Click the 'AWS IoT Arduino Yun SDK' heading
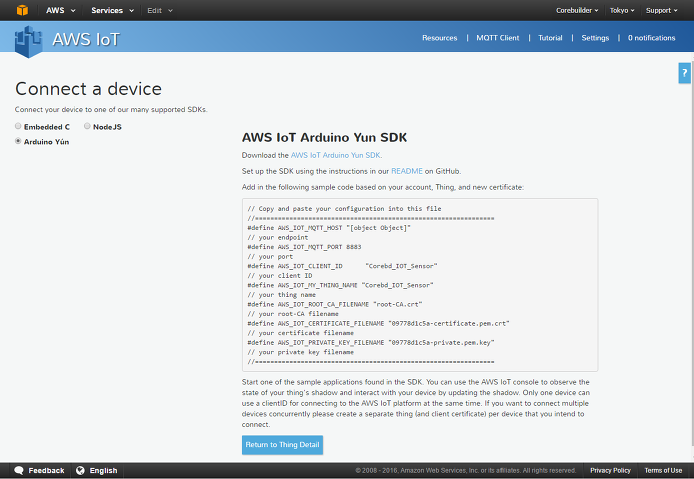 tap(324, 138)
